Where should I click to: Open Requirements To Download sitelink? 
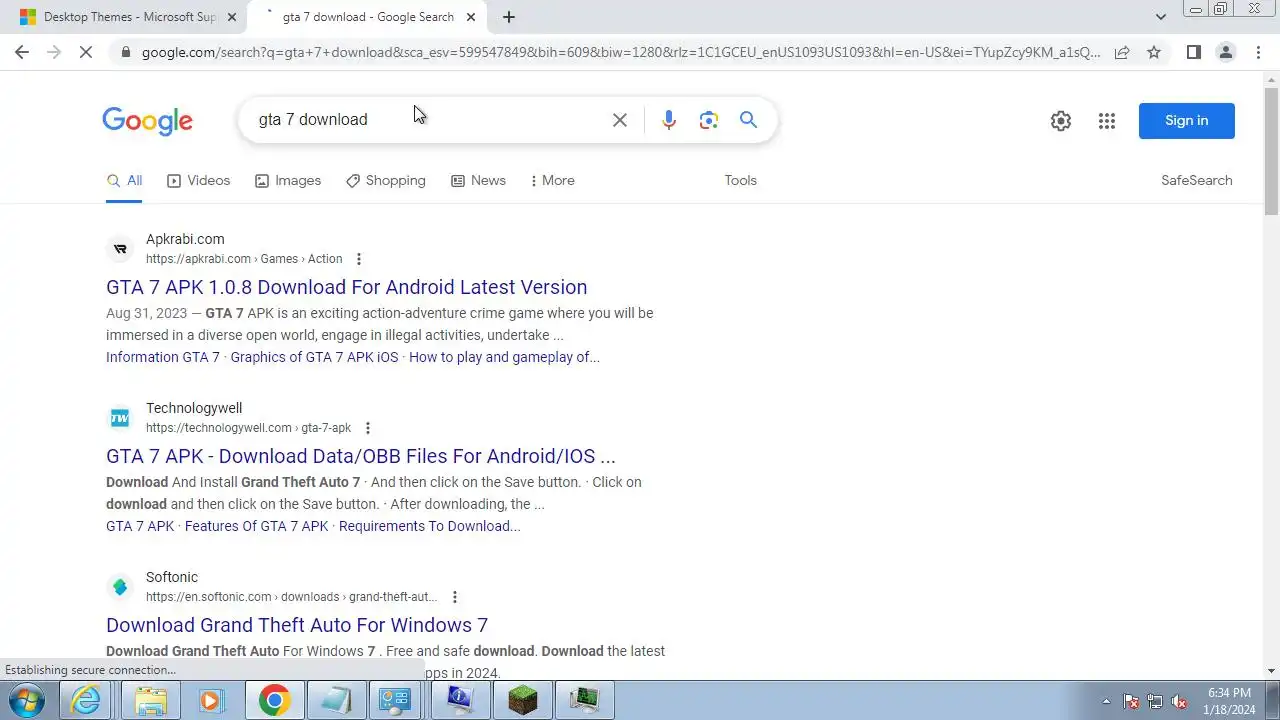pyautogui.click(x=430, y=526)
